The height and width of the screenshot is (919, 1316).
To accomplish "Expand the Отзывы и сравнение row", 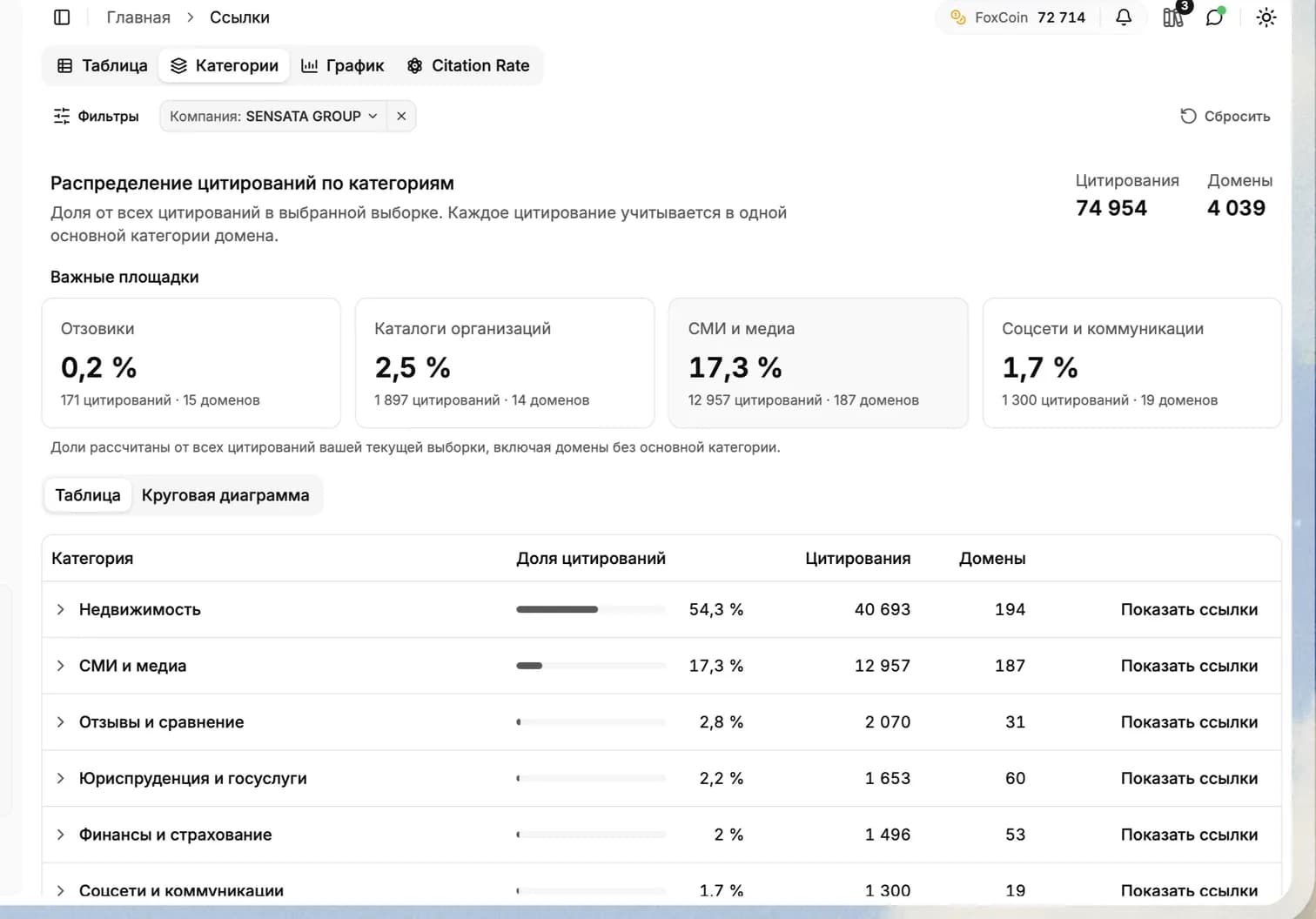I will pos(60,722).
